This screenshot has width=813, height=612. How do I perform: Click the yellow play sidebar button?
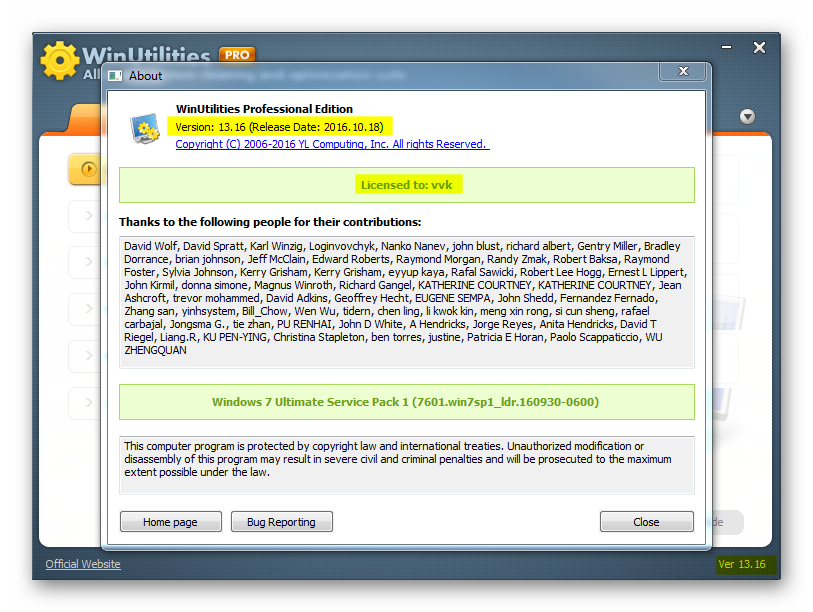[87, 169]
